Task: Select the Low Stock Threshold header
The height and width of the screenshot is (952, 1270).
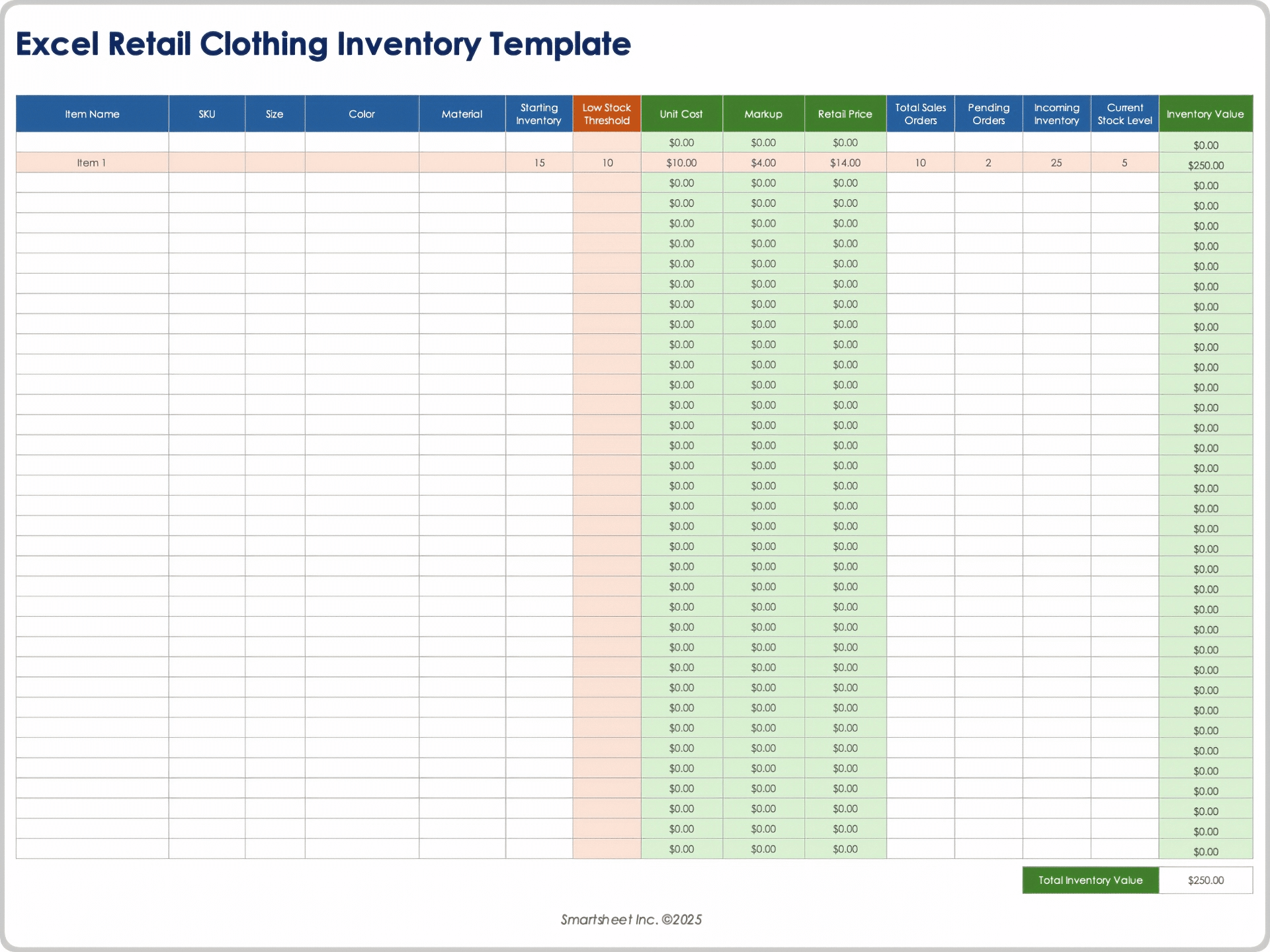Action: coord(607,114)
